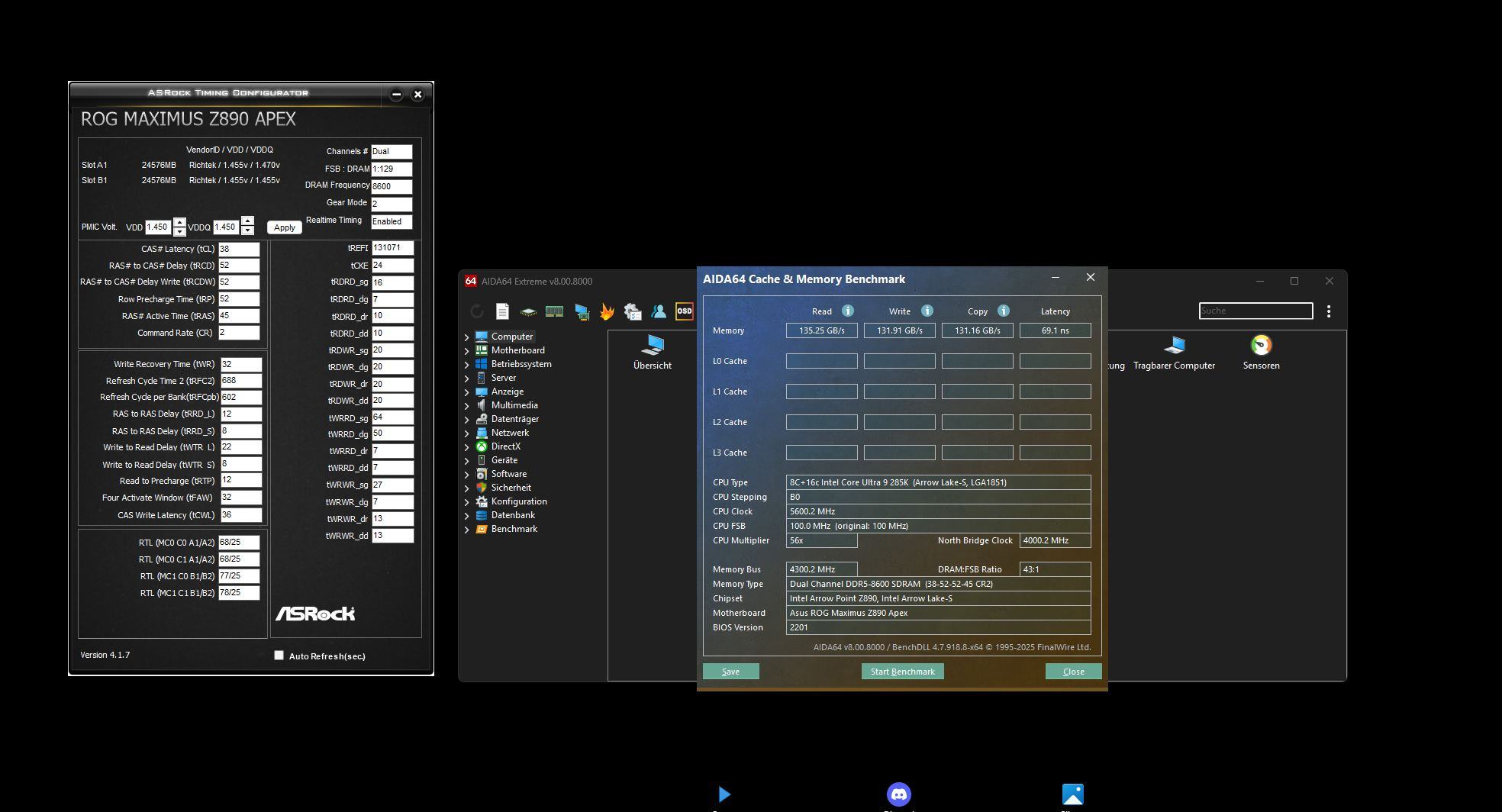
Task: Select Sicherheit in the AIDA64 tree
Action: pyautogui.click(x=511, y=488)
